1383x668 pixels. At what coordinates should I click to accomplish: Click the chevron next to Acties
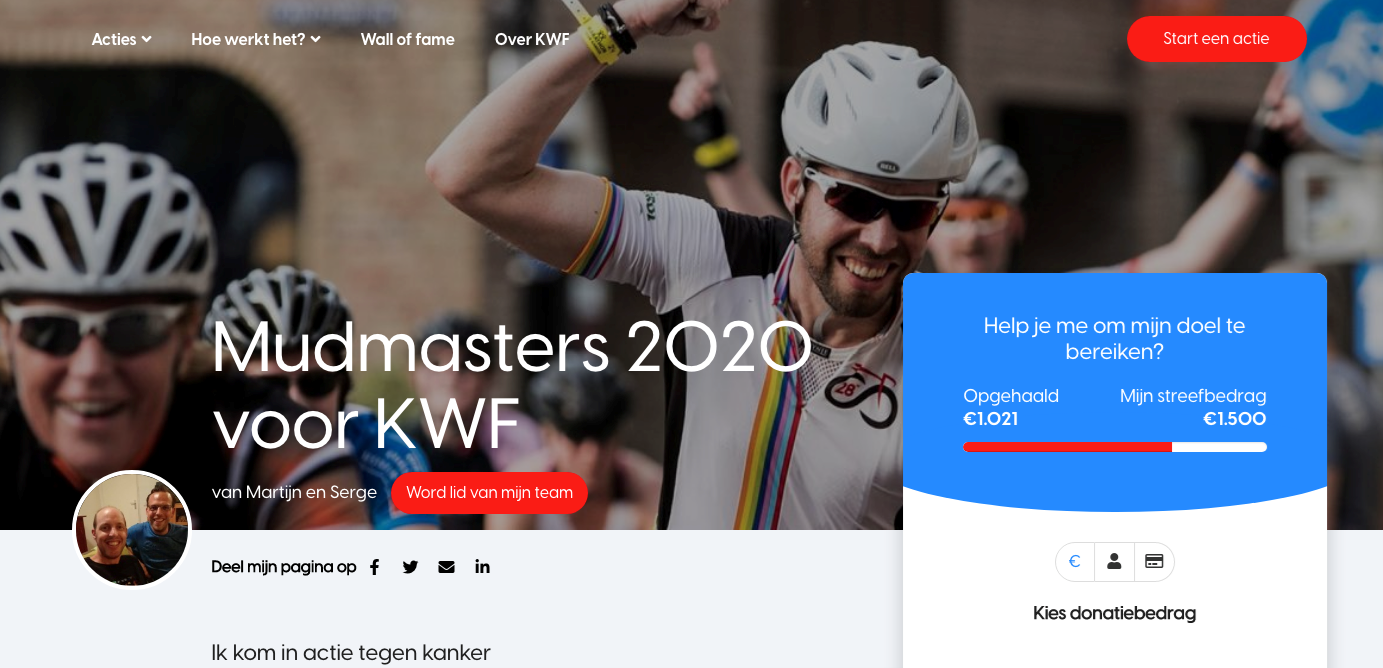click(146, 39)
